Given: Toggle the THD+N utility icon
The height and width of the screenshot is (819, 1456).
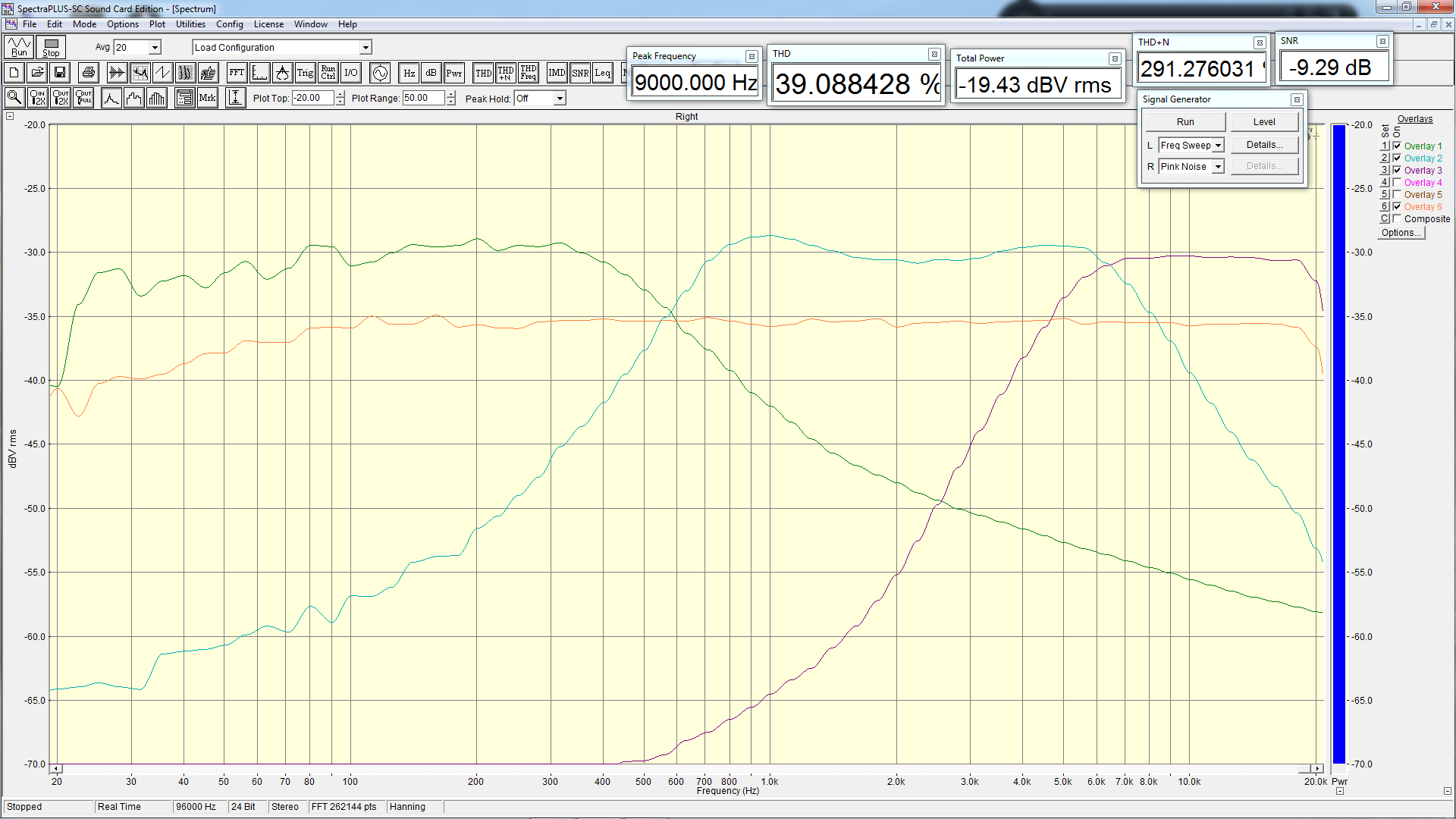Looking at the screenshot, I should pos(506,73).
